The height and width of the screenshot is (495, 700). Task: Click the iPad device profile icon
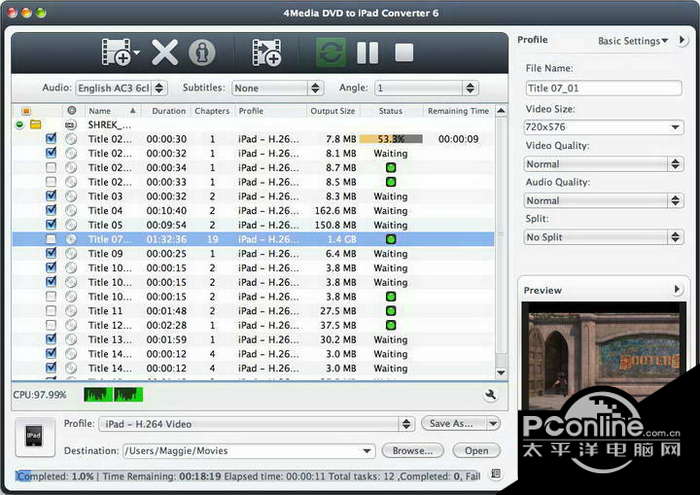tap(35, 437)
